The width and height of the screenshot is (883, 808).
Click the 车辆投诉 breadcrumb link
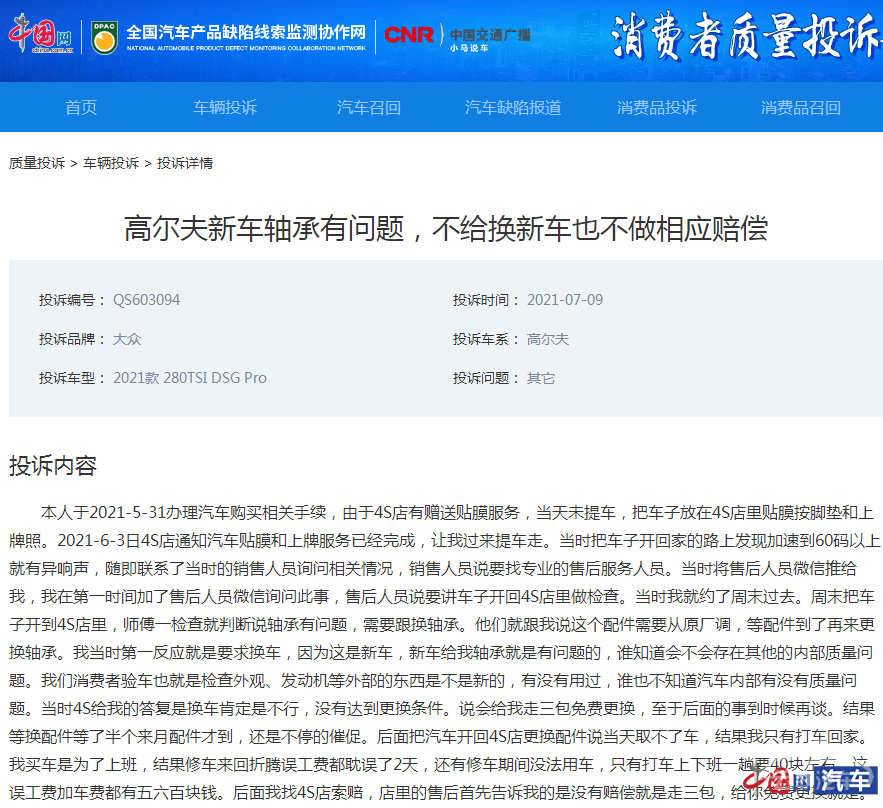point(111,163)
